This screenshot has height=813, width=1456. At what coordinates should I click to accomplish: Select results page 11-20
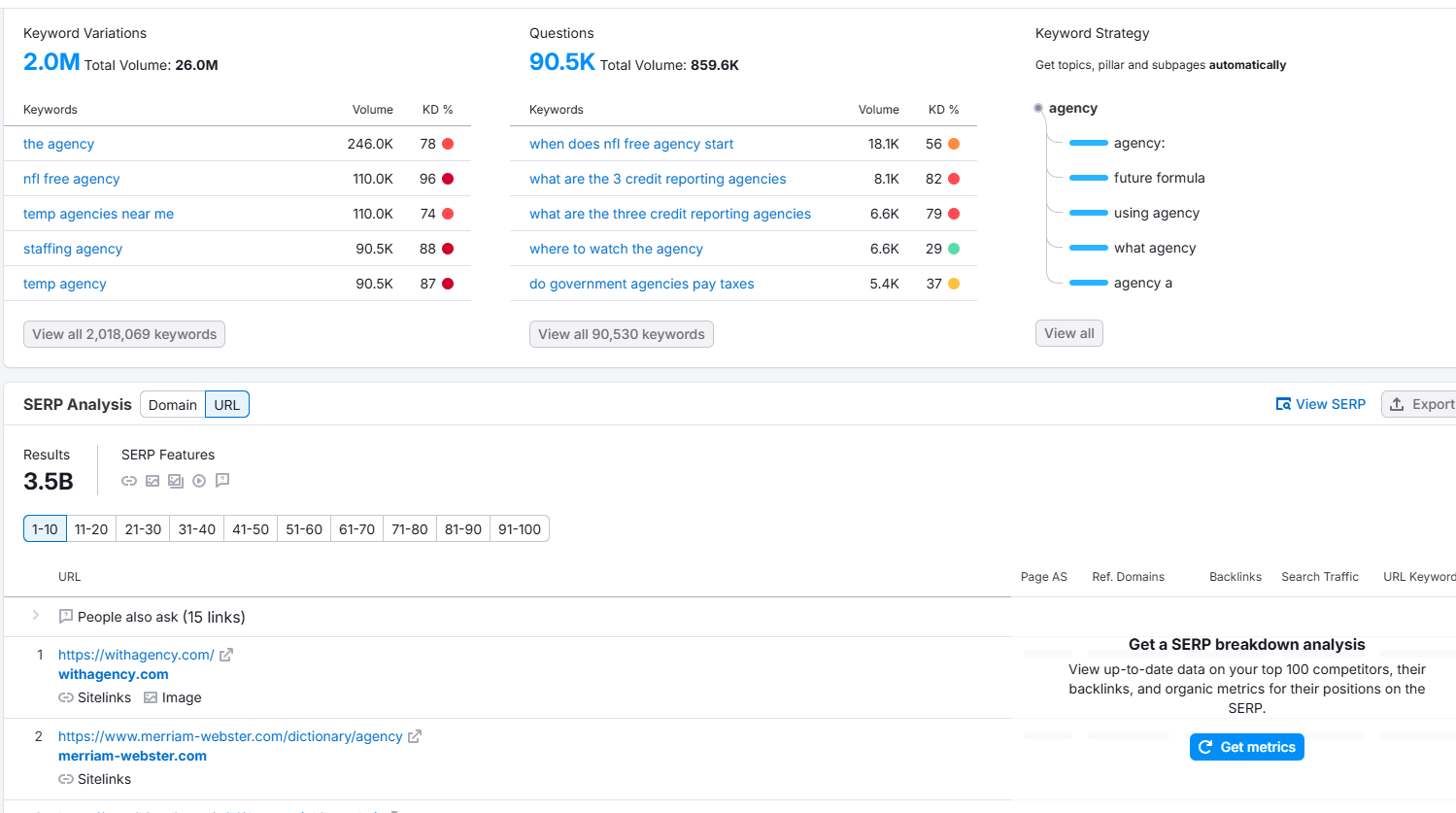[x=91, y=528]
